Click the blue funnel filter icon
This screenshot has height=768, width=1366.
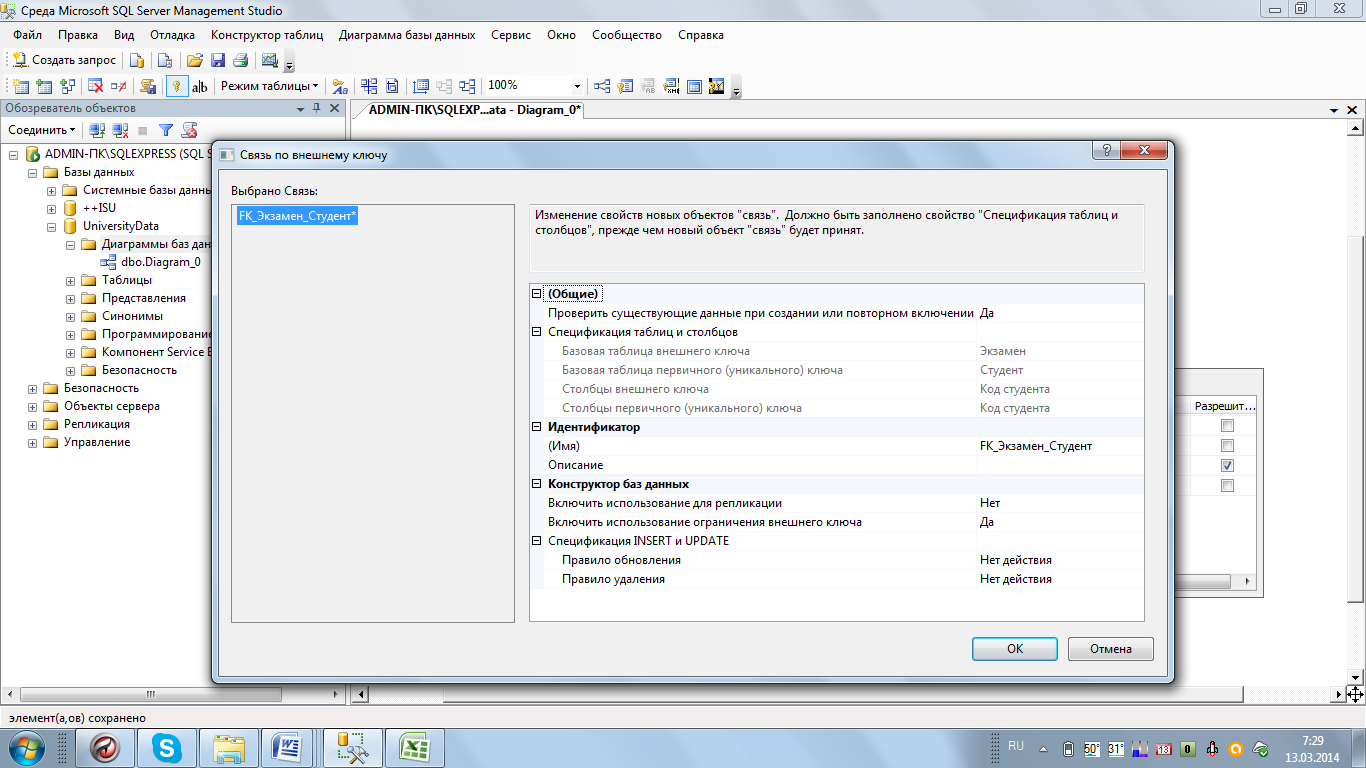point(166,130)
